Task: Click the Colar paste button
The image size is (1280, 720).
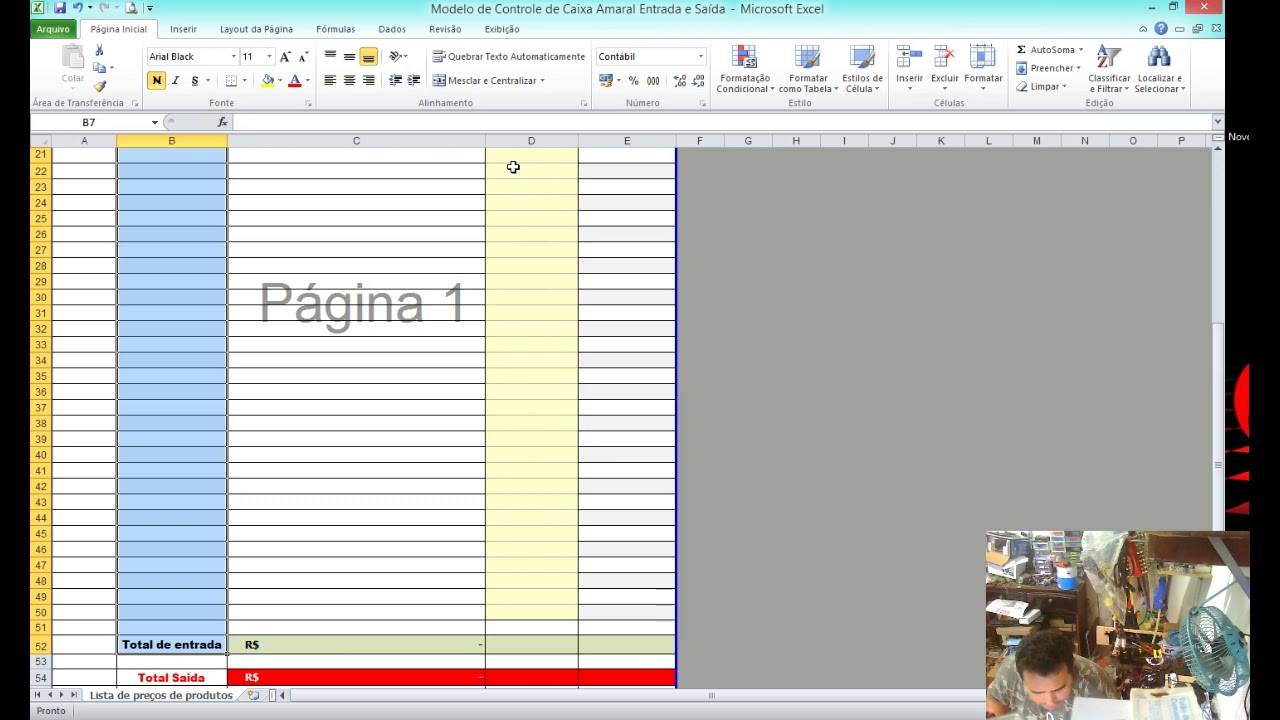Action: (x=72, y=66)
